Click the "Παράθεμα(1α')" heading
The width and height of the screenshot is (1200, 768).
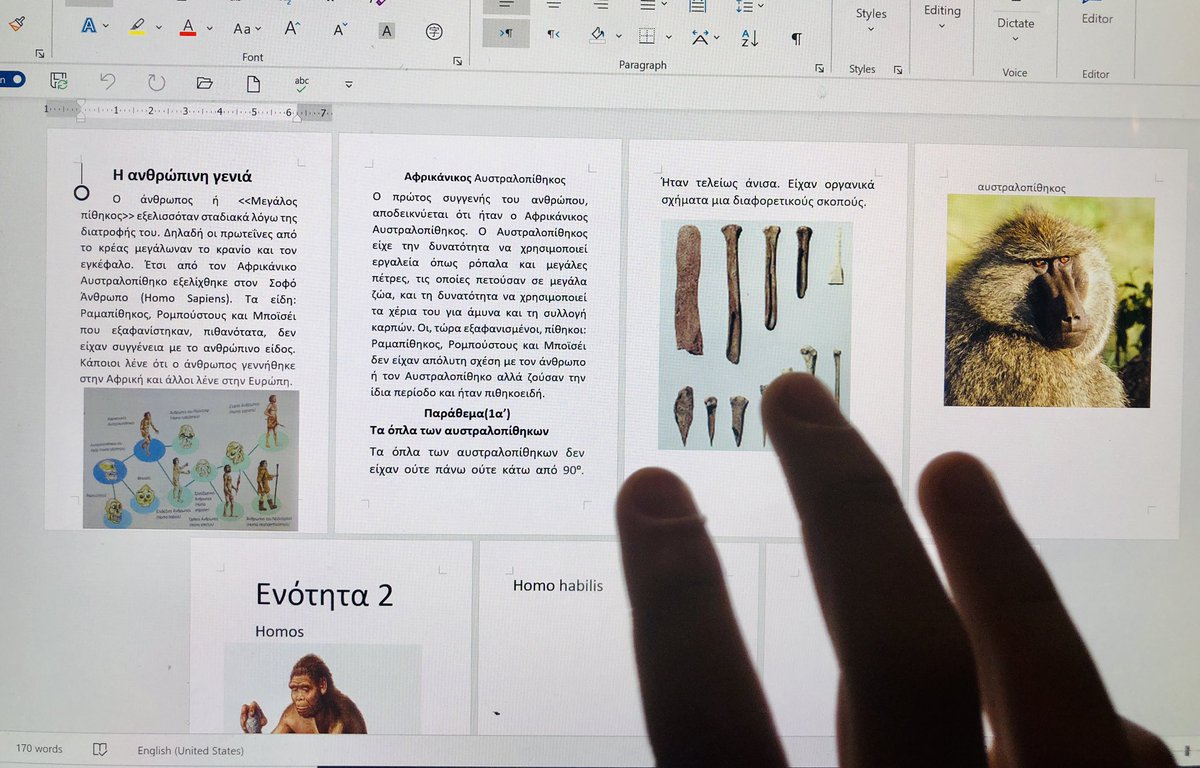pos(468,413)
